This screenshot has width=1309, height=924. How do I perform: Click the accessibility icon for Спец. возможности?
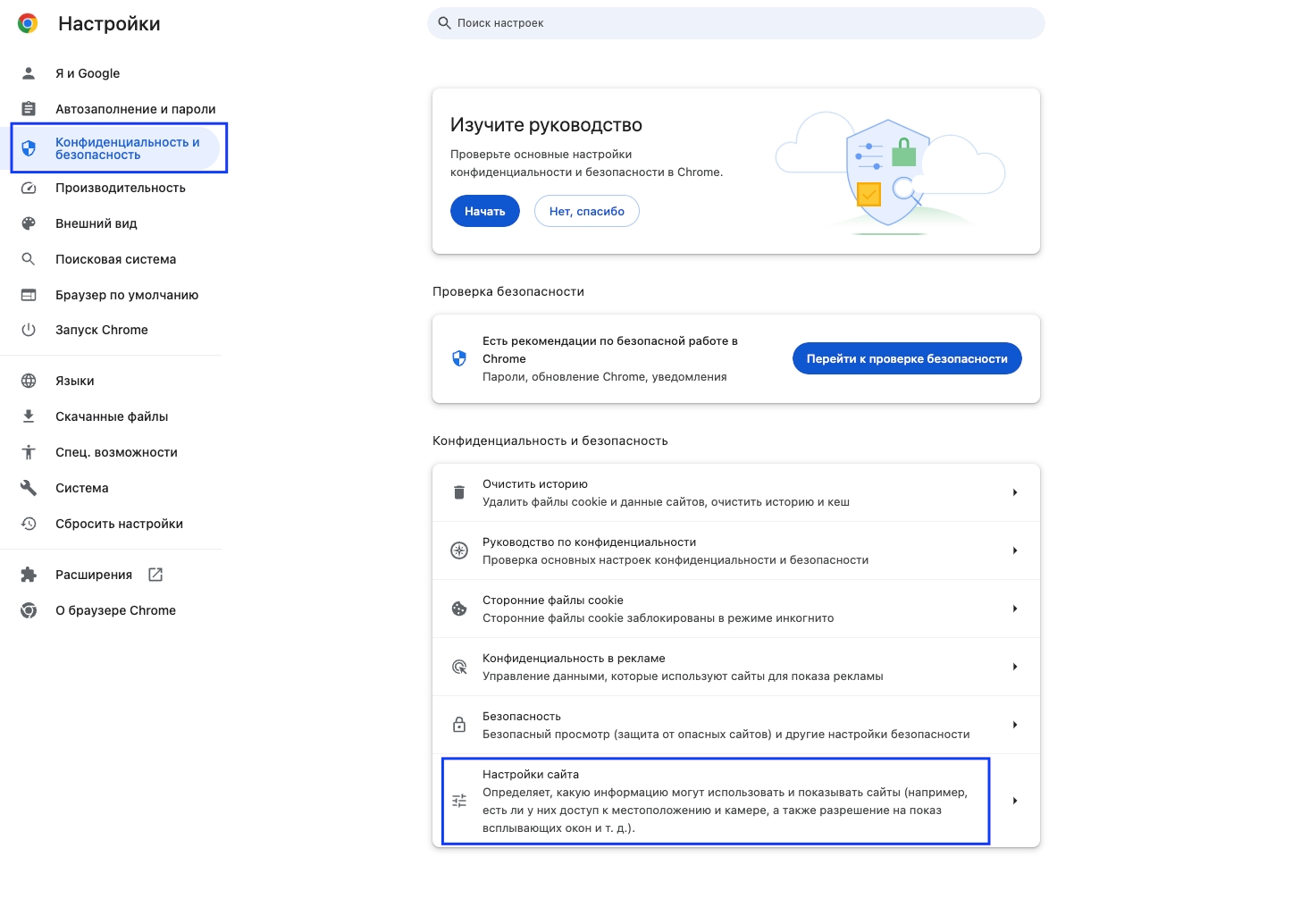(29, 452)
